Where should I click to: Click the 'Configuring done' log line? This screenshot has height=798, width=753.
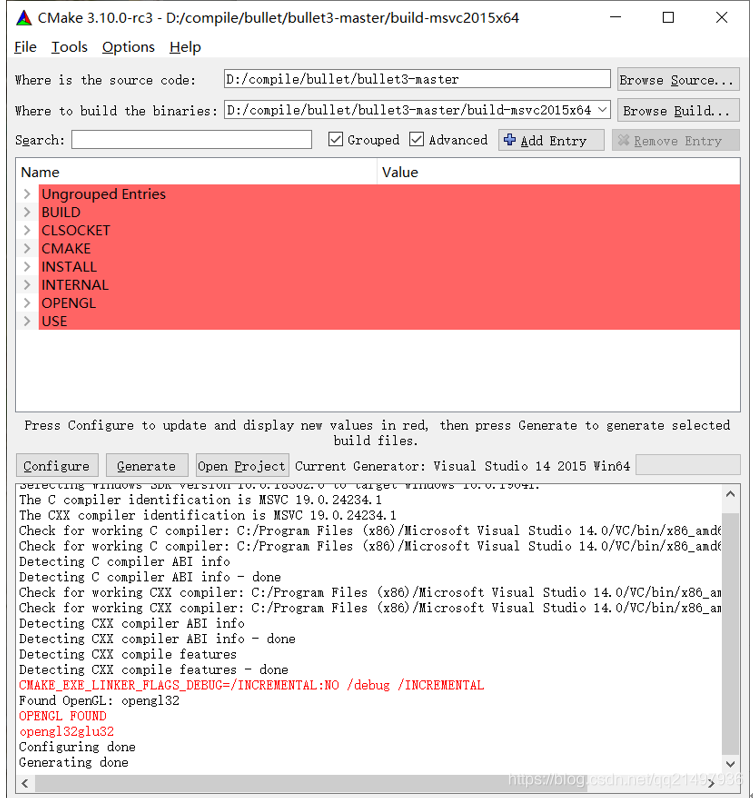(x=77, y=747)
